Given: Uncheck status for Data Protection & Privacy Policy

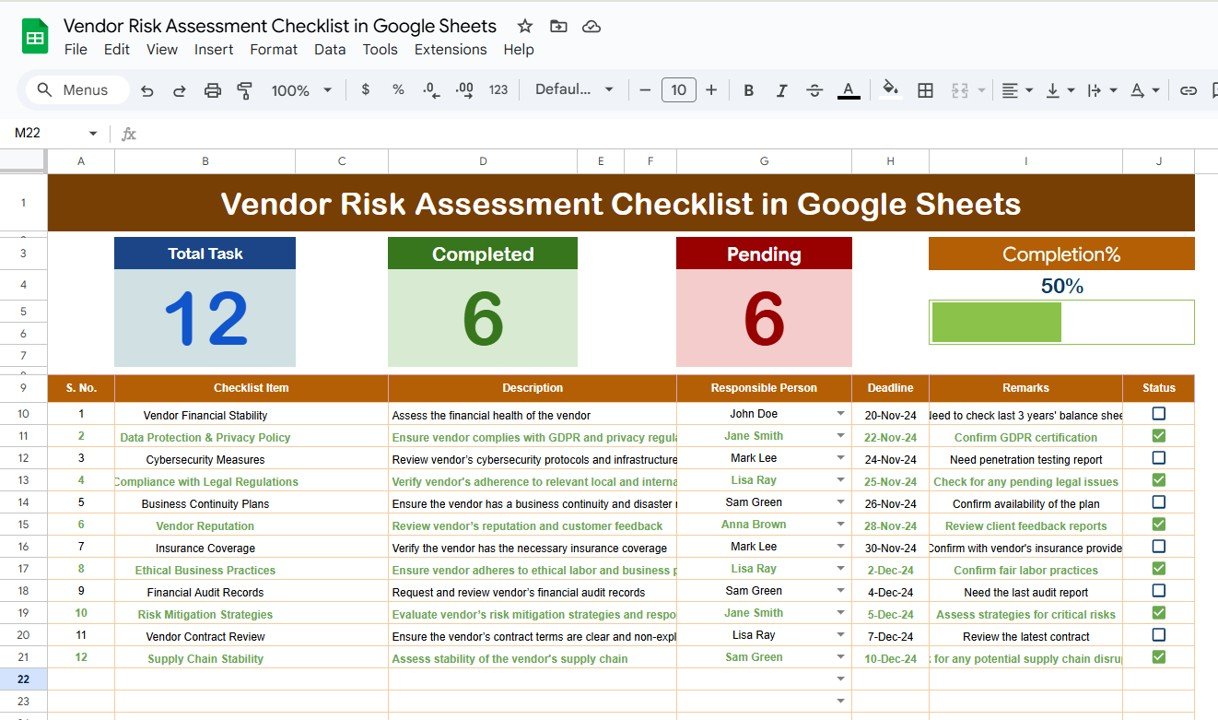Looking at the screenshot, I should pyautogui.click(x=1159, y=436).
